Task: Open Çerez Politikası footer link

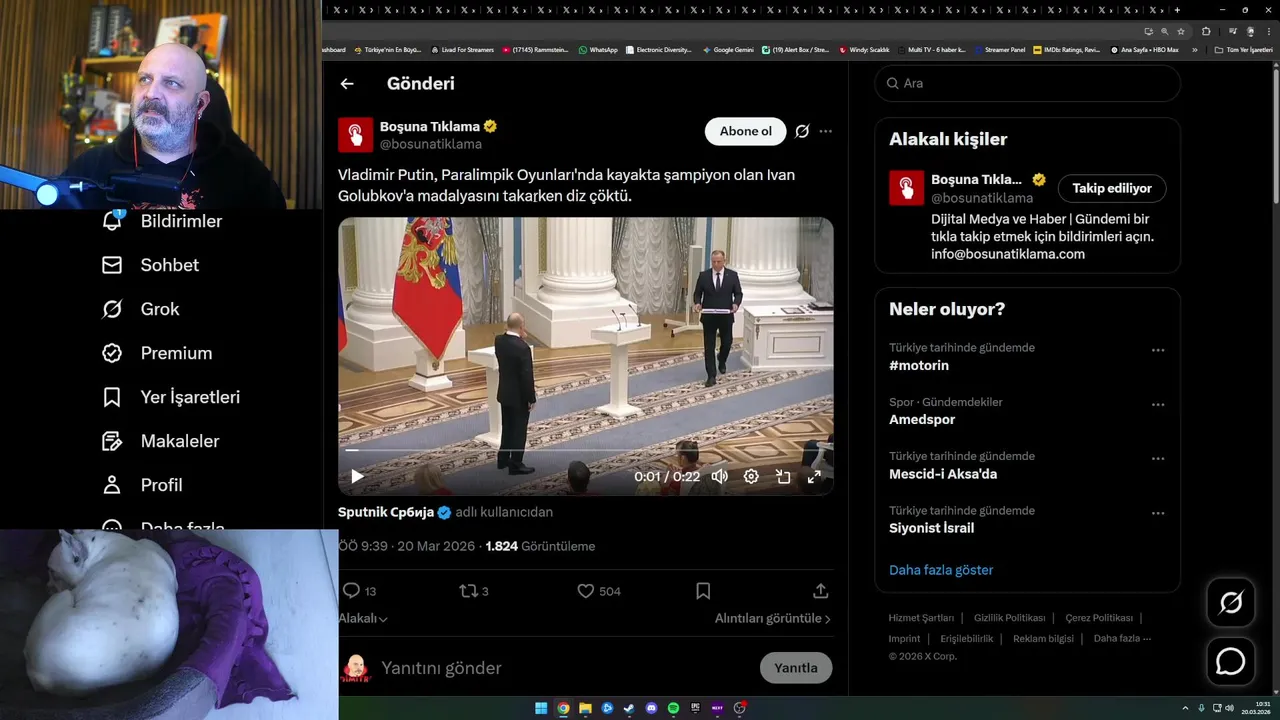Action: (1099, 618)
